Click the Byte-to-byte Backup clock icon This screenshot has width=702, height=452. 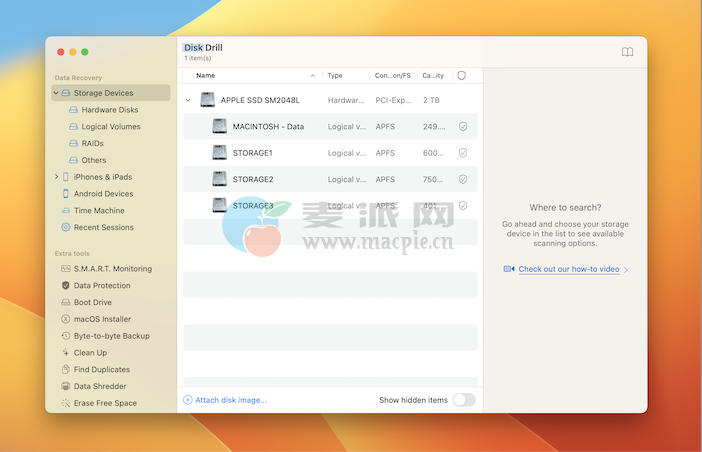[66, 336]
